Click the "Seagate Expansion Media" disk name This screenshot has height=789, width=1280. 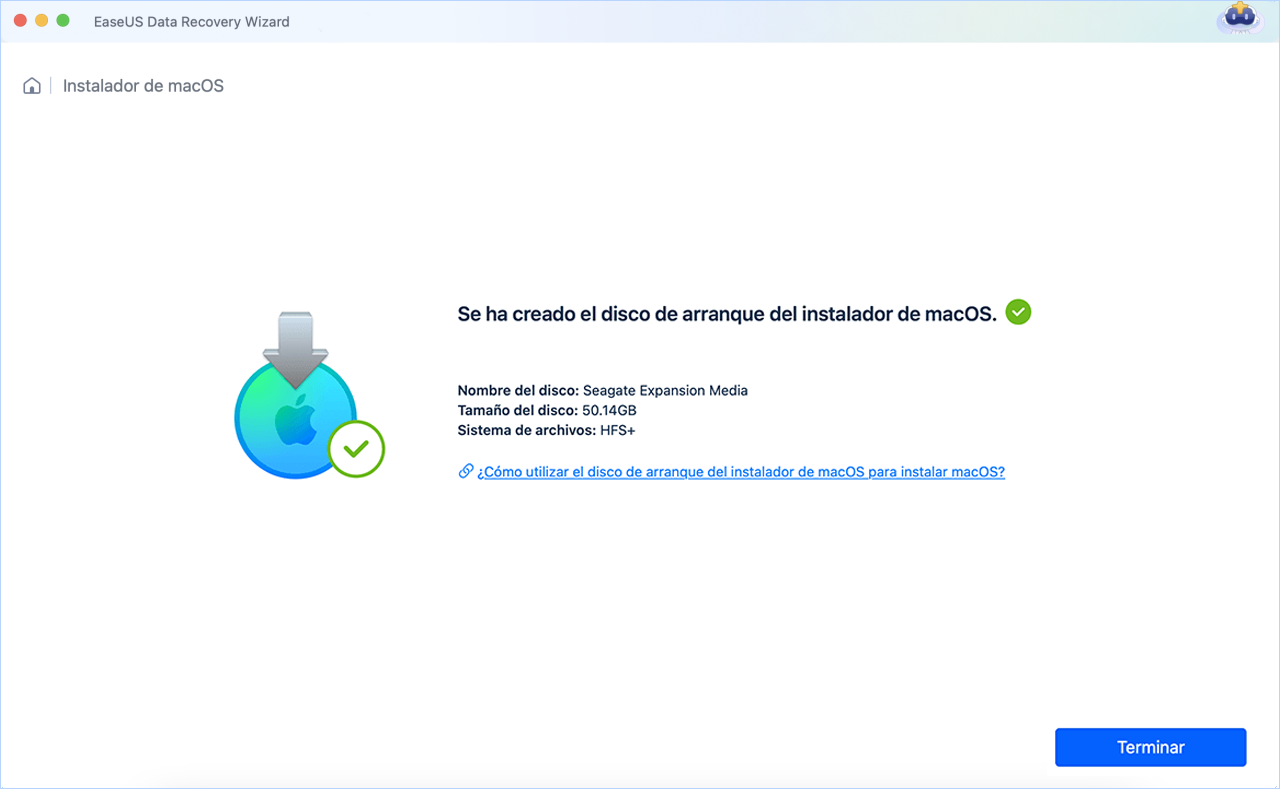click(x=665, y=390)
